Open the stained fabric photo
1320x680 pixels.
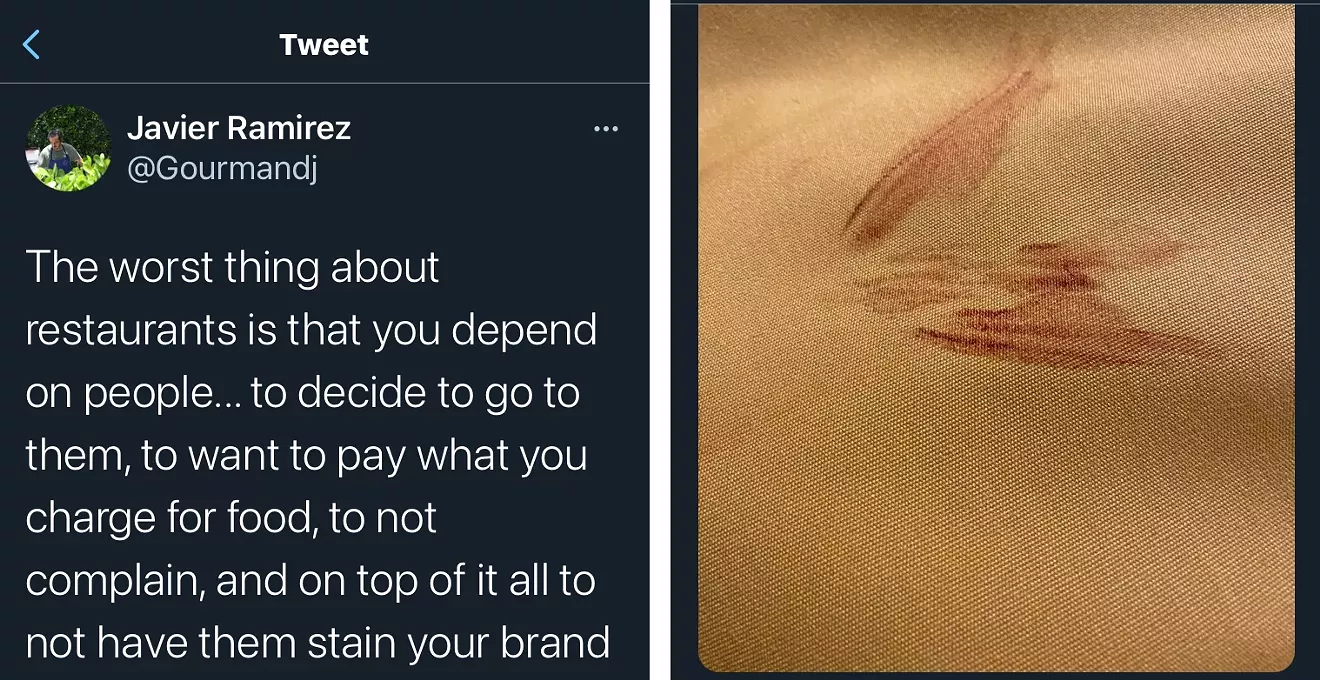tap(996, 338)
